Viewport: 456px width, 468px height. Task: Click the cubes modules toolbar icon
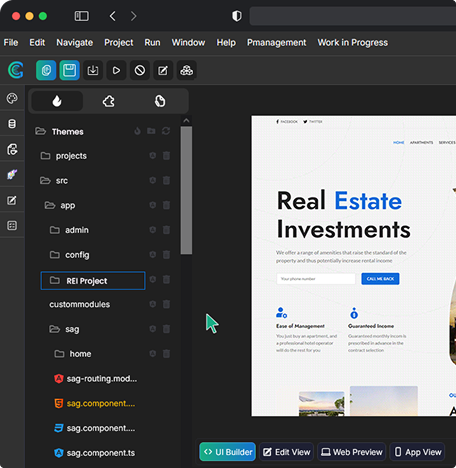tap(186, 70)
